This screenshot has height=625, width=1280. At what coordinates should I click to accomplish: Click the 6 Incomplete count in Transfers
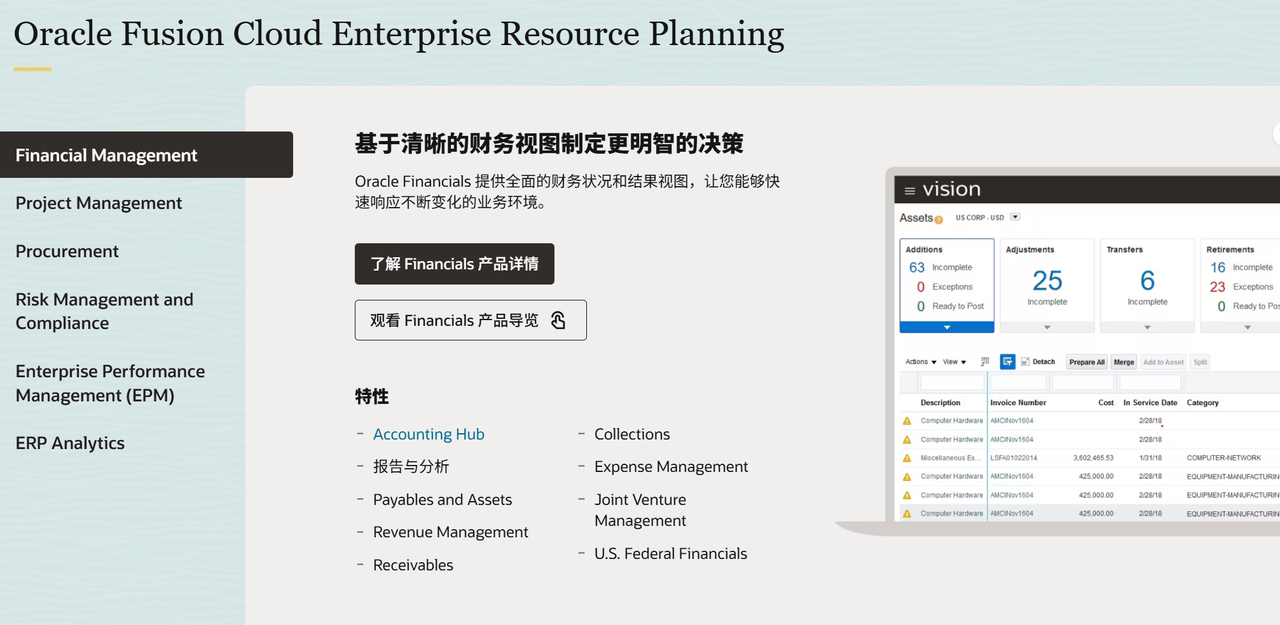[x=1147, y=281]
